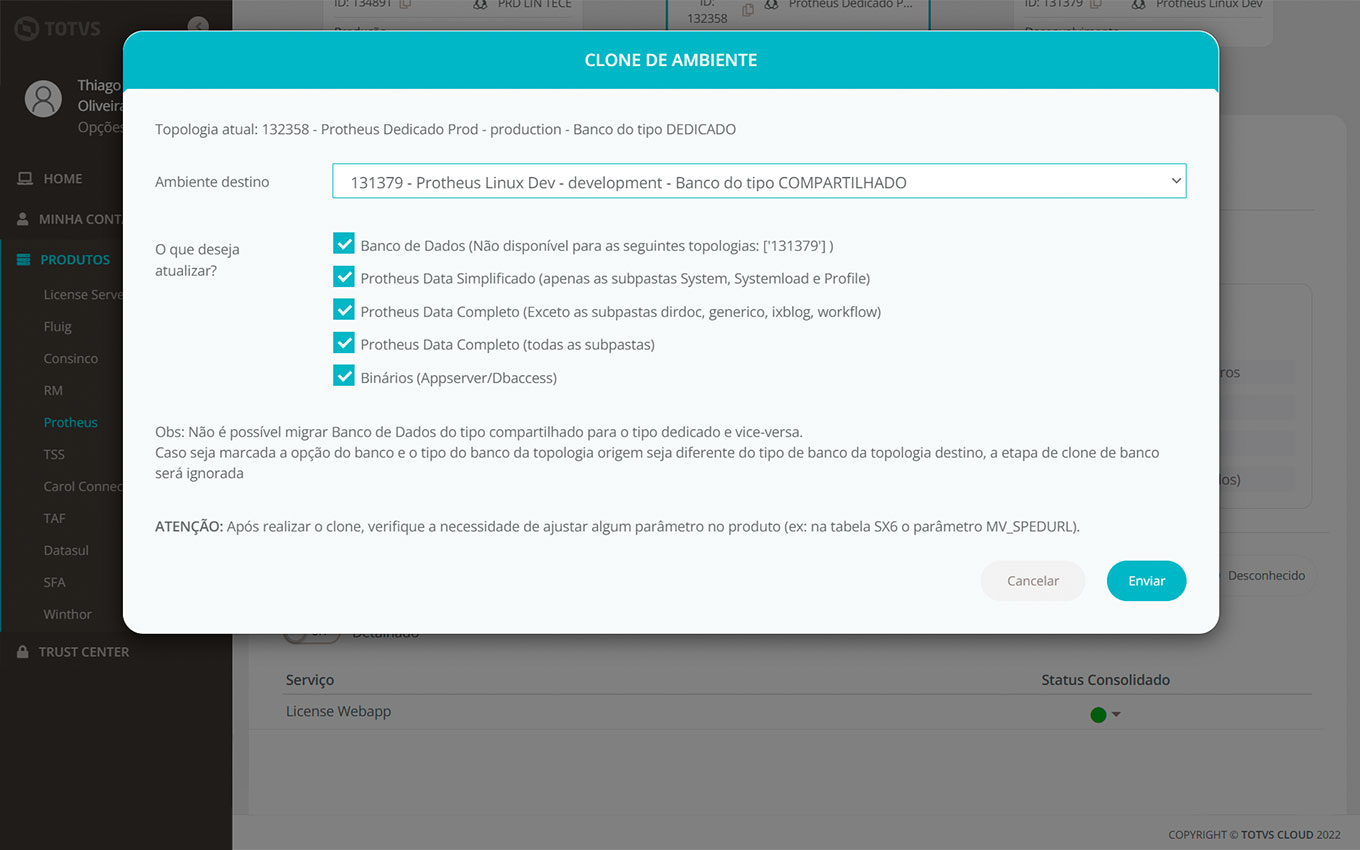Screen dimensions: 1360x850
Task: Copy environment ID 132358 icon
Action: point(748,10)
